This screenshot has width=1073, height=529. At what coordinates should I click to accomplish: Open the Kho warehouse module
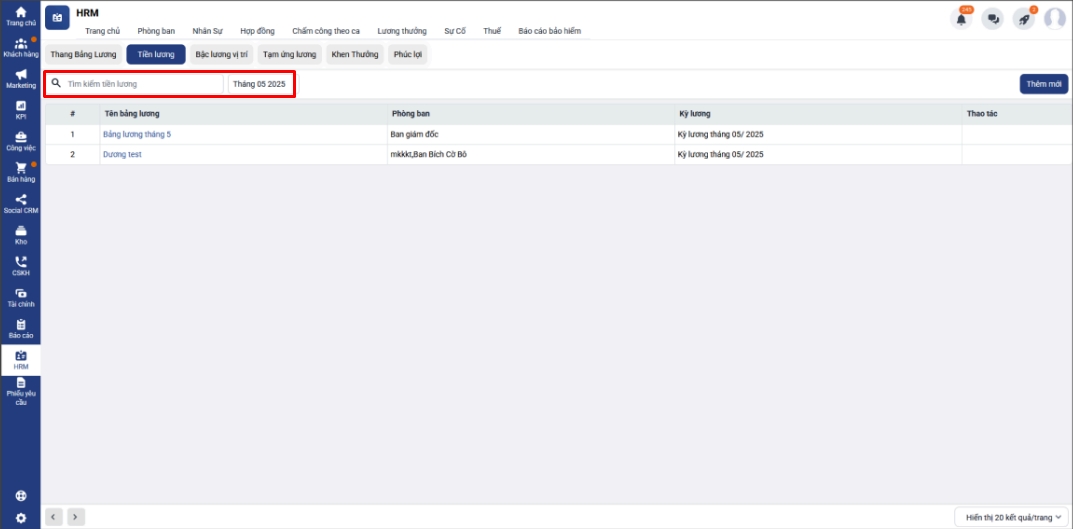coord(21,235)
